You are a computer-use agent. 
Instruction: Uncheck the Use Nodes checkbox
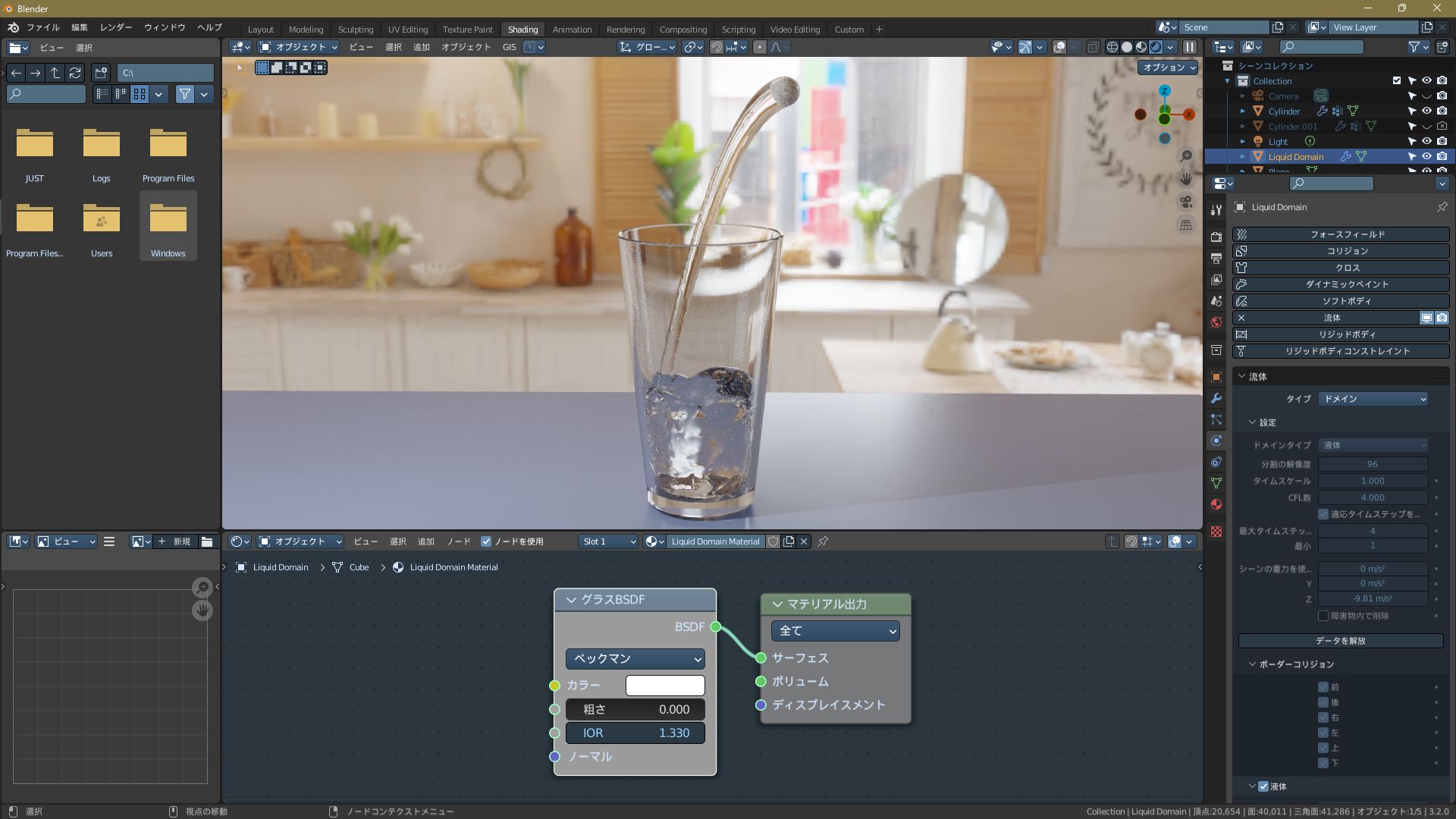[x=486, y=541]
